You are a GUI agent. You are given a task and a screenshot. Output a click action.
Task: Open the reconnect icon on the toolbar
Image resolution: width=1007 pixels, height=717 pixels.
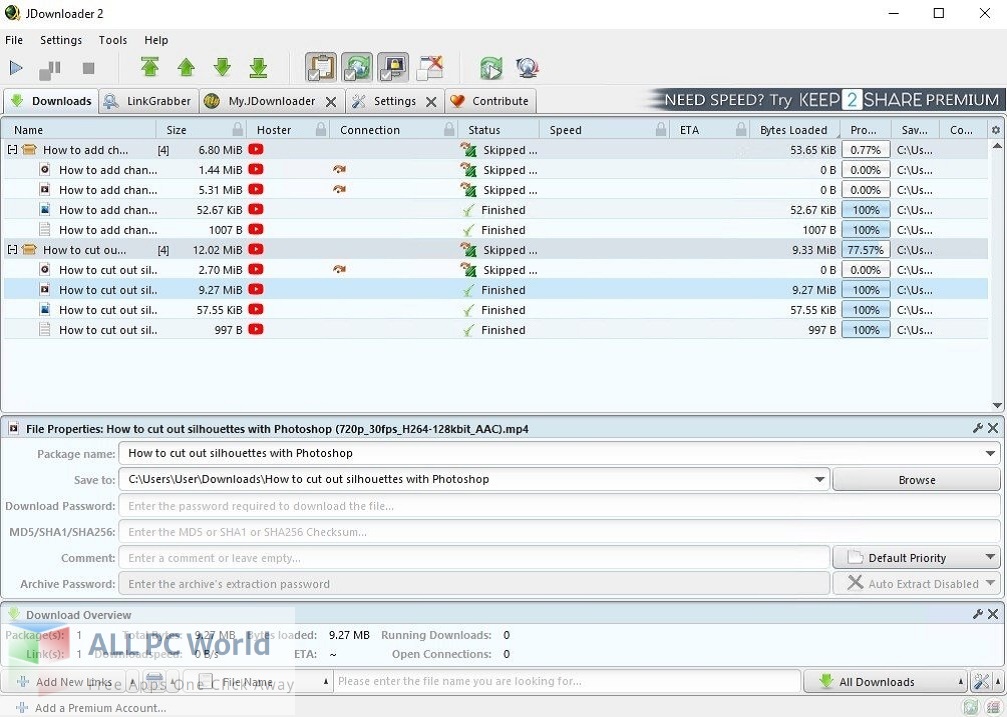(491, 67)
